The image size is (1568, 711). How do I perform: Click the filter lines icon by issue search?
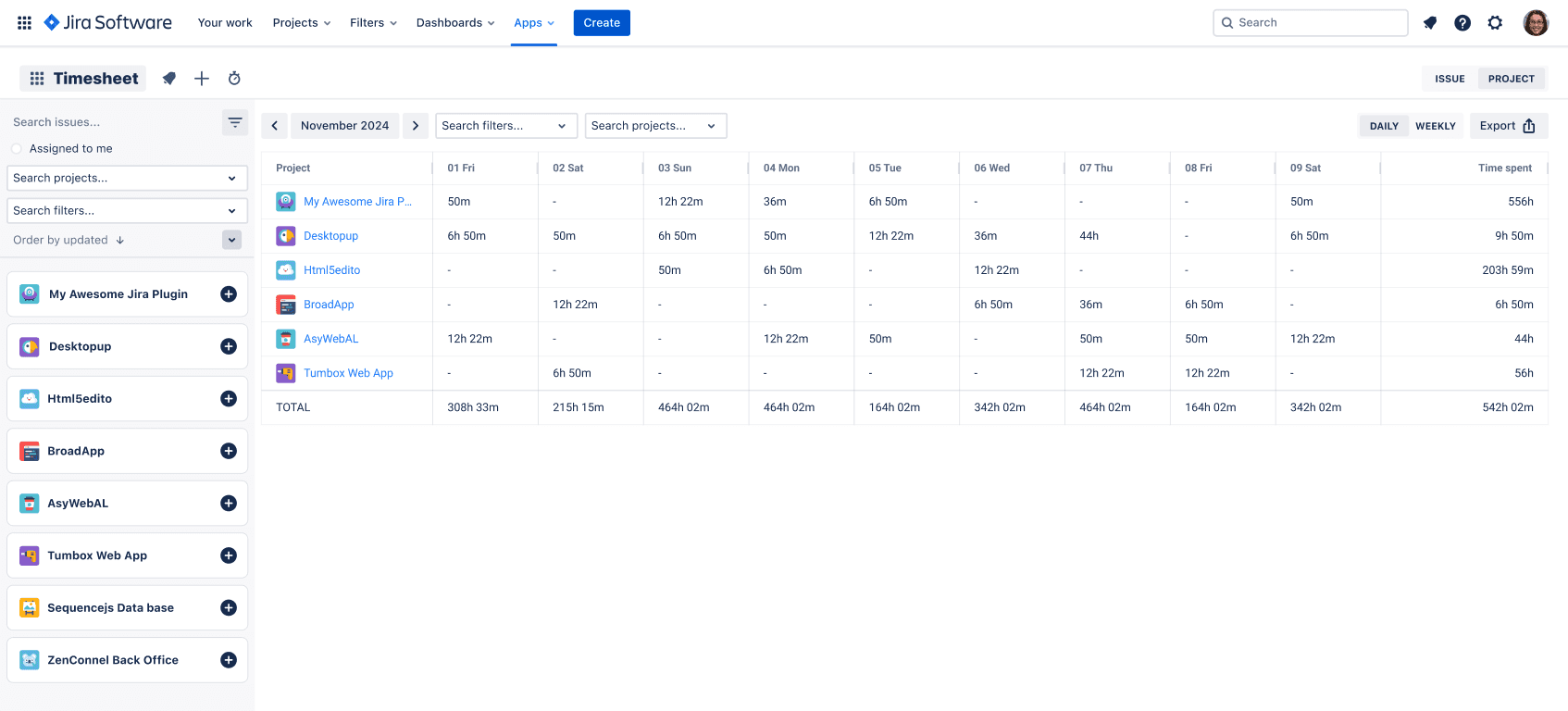pyautogui.click(x=235, y=122)
